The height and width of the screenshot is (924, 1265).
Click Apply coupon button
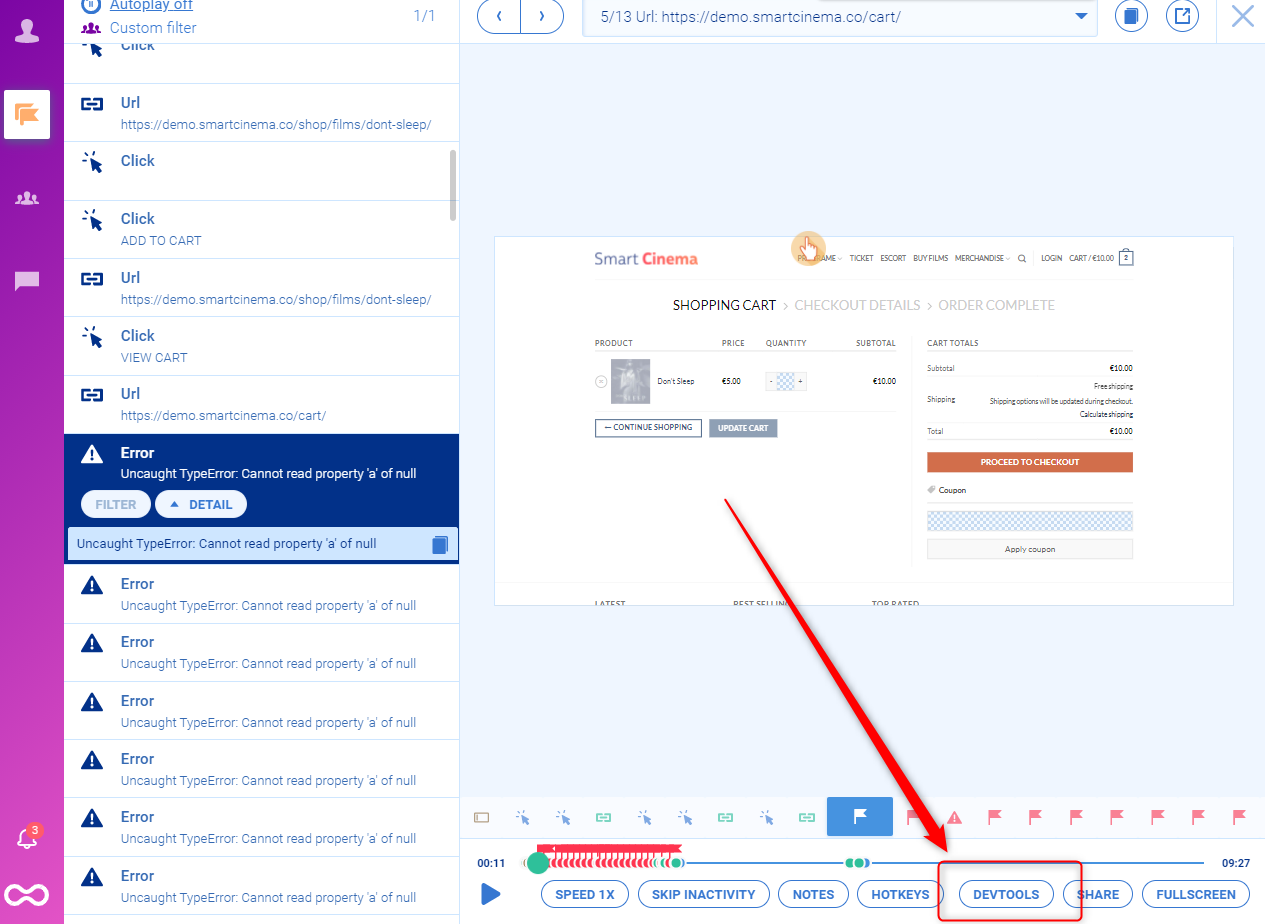1030,549
